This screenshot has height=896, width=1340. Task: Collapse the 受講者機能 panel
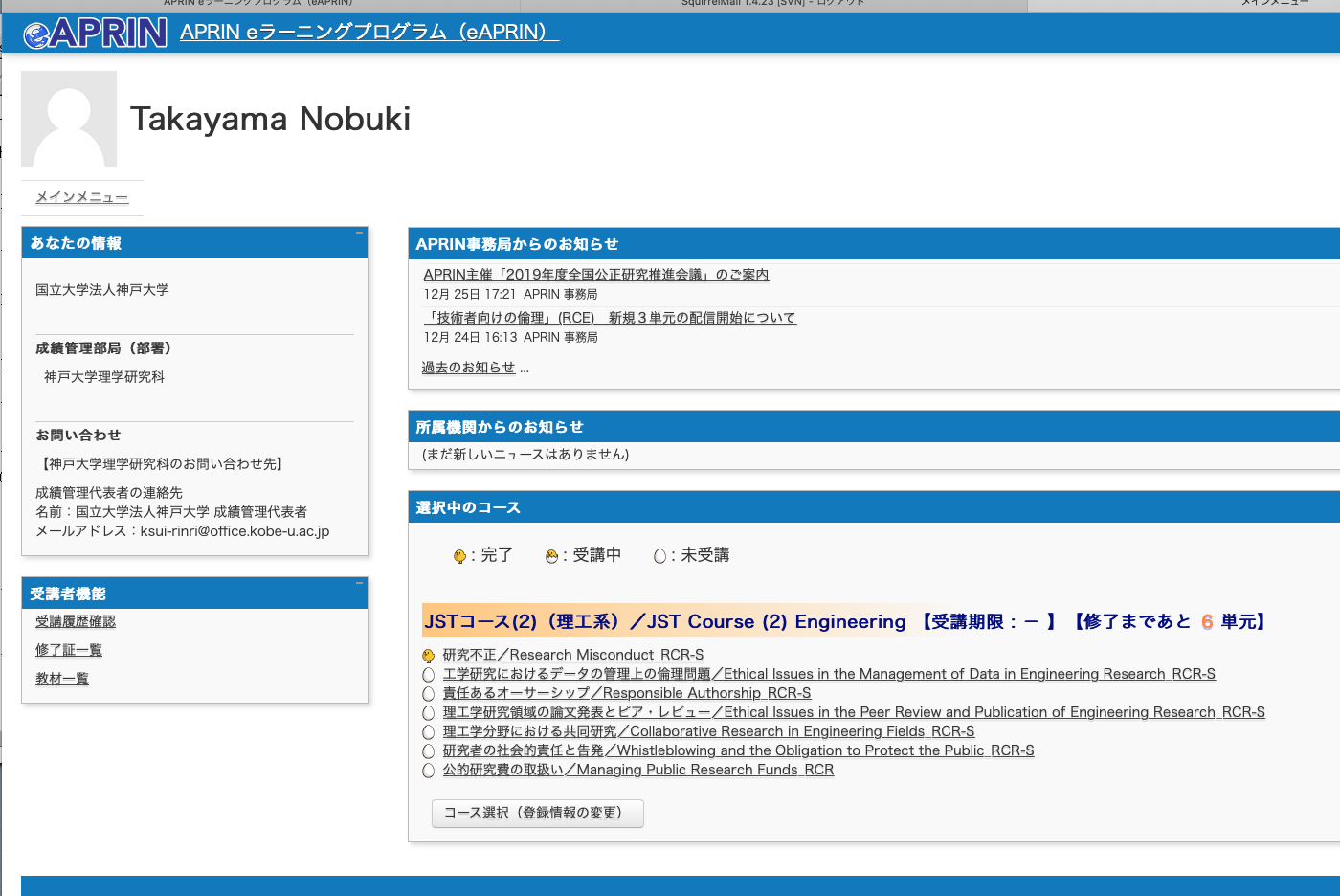[x=360, y=583]
